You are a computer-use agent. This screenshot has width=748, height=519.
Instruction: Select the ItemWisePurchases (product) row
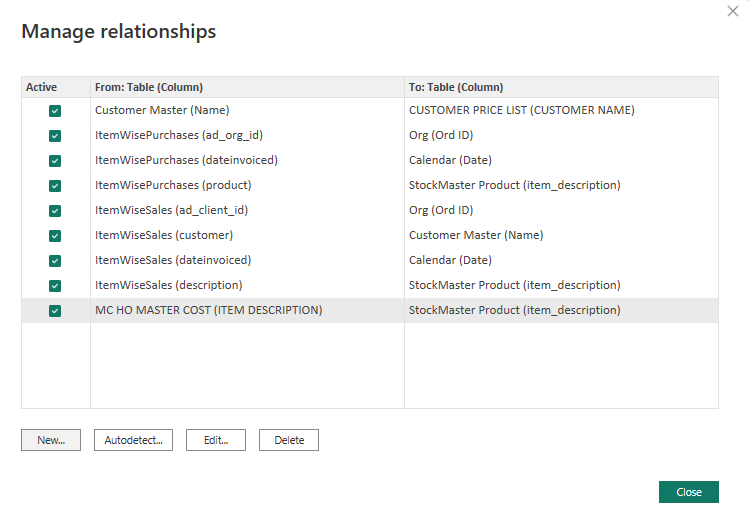(x=370, y=185)
